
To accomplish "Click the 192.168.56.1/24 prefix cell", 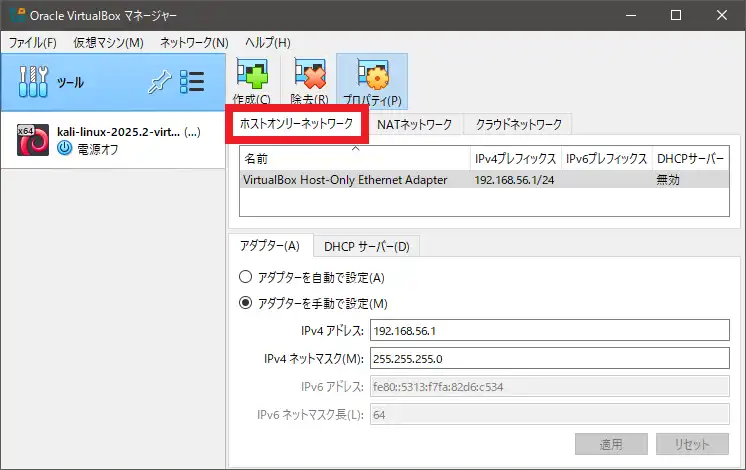I will 514,180.
